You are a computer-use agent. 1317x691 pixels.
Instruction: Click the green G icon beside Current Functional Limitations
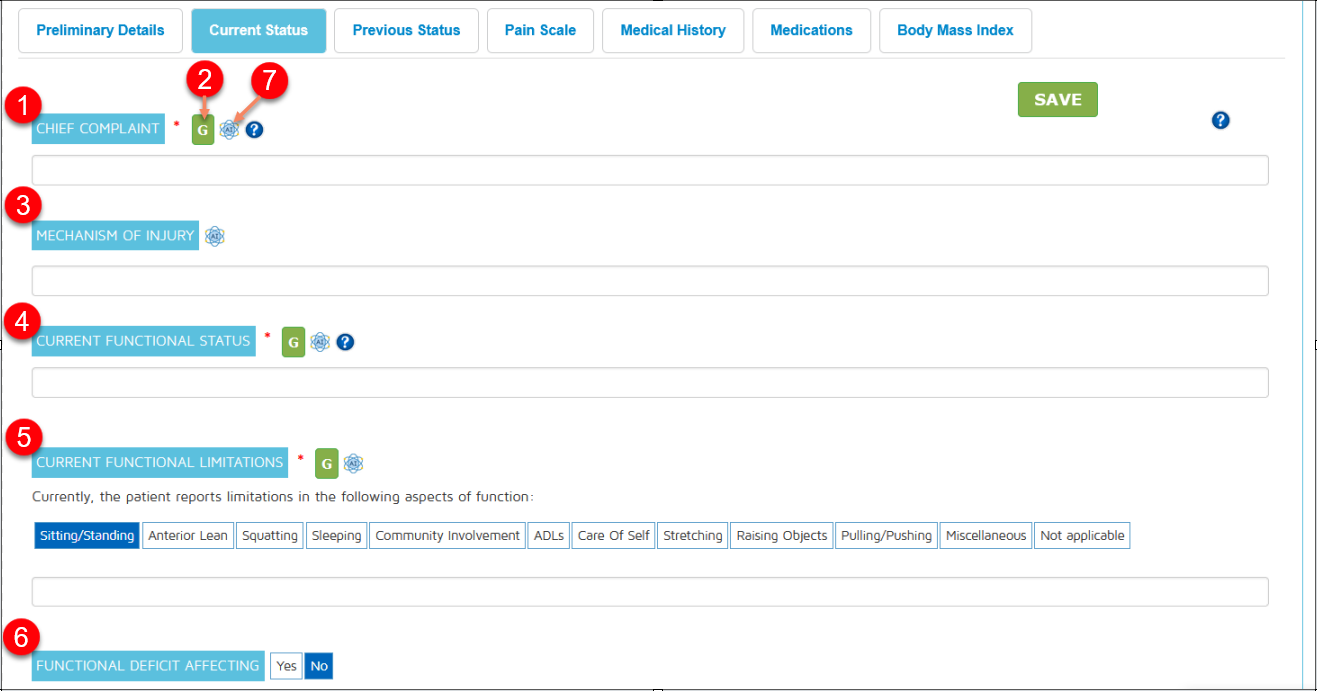[x=326, y=463]
